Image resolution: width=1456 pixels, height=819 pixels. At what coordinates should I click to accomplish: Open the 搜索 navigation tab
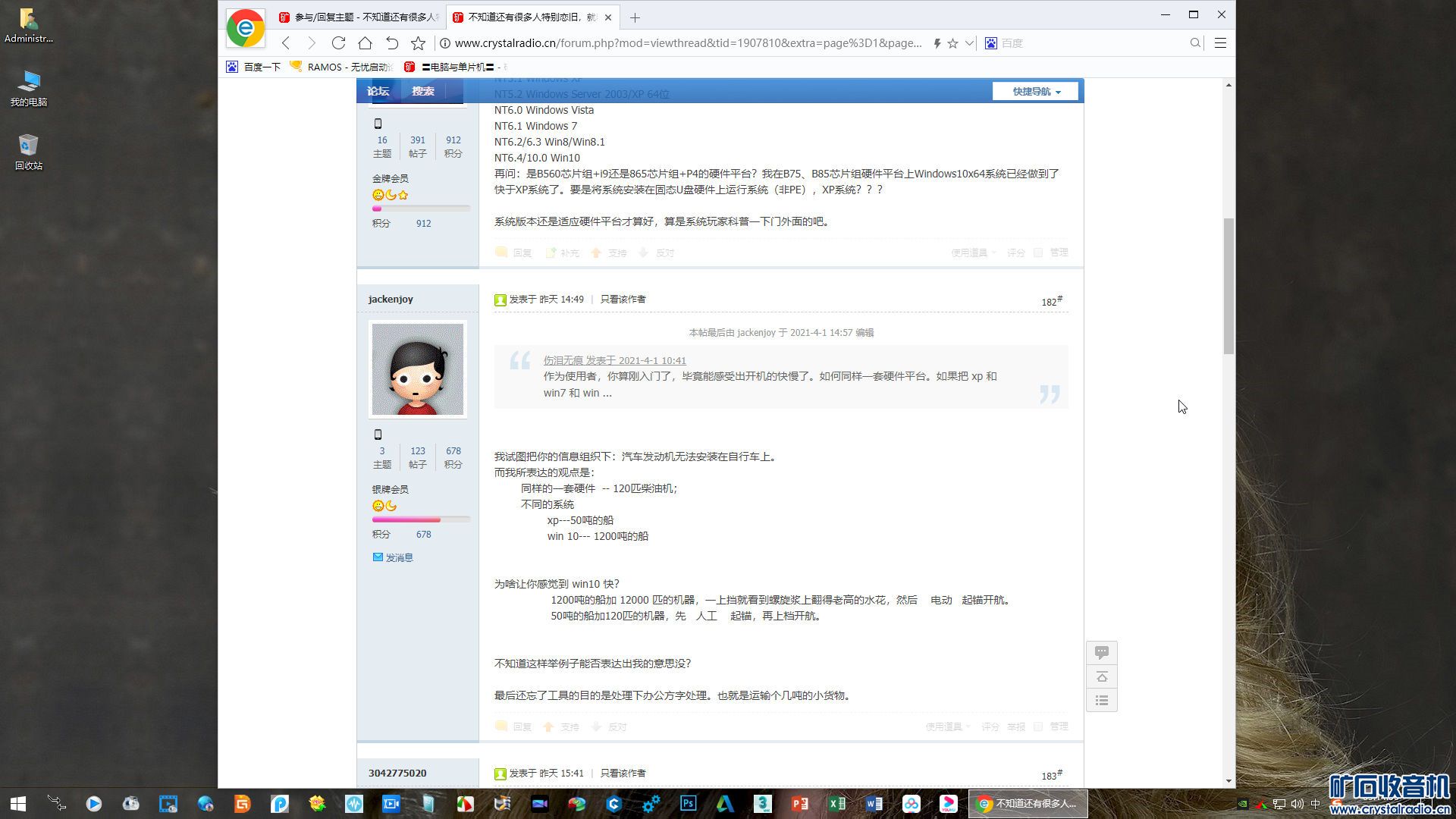coord(422,91)
